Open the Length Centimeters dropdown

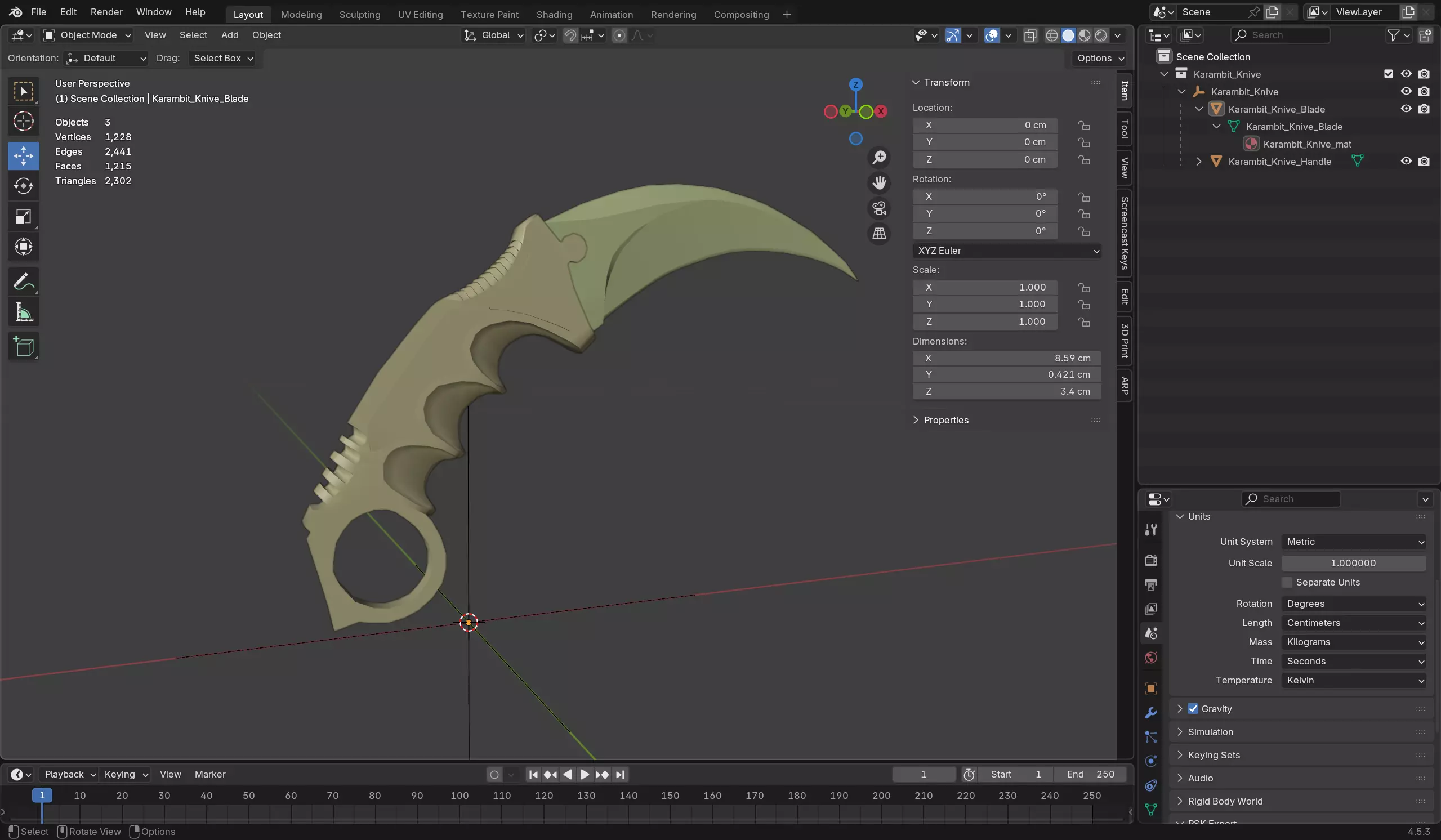(x=1354, y=623)
